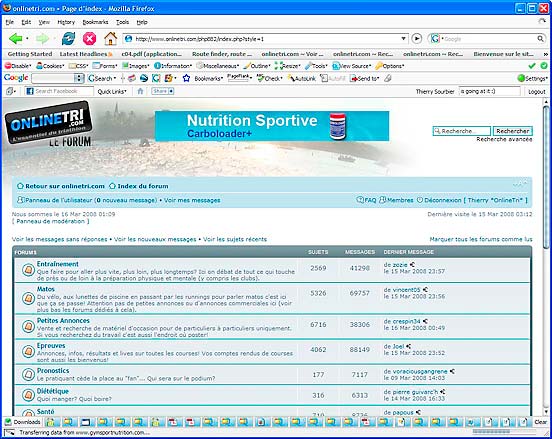Screen dimensions: 552x439
Task: Expand the address bar URL history dropdown
Action: tap(403, 38)
